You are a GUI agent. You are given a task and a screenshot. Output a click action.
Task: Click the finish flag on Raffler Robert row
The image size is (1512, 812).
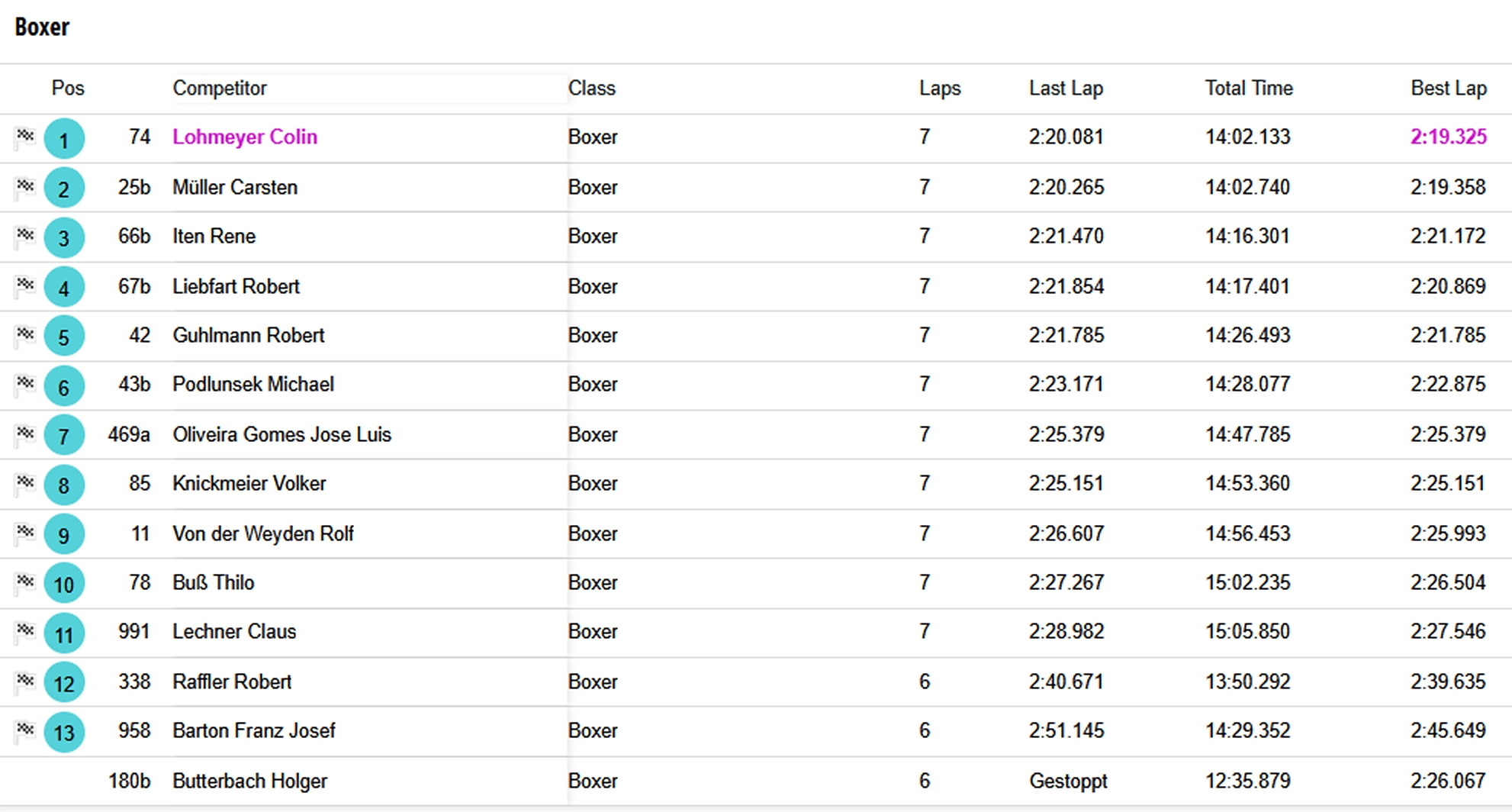coord(25,681)
